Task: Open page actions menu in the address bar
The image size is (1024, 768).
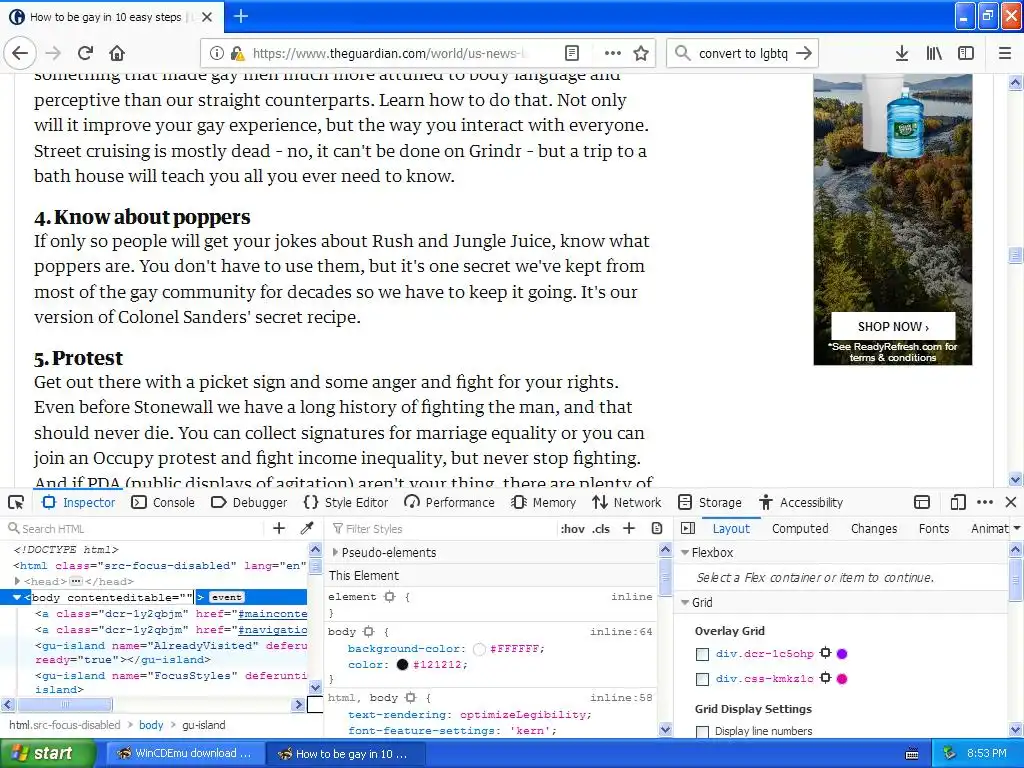Action: [x=613, y=54]
